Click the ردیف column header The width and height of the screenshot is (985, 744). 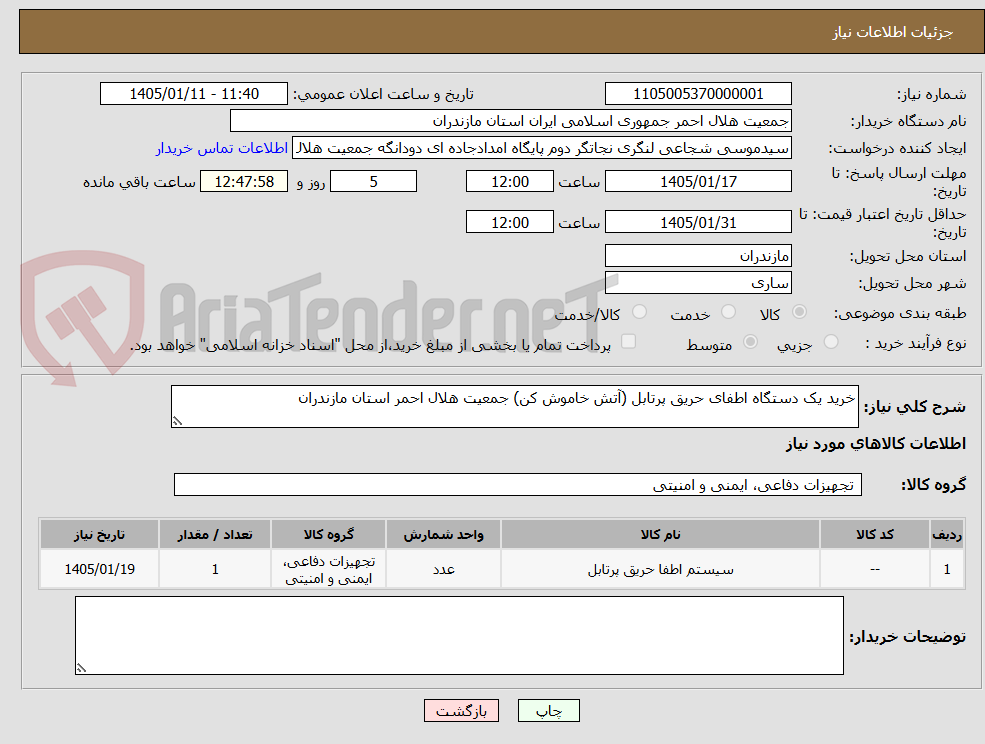click(x=947, y=534)
